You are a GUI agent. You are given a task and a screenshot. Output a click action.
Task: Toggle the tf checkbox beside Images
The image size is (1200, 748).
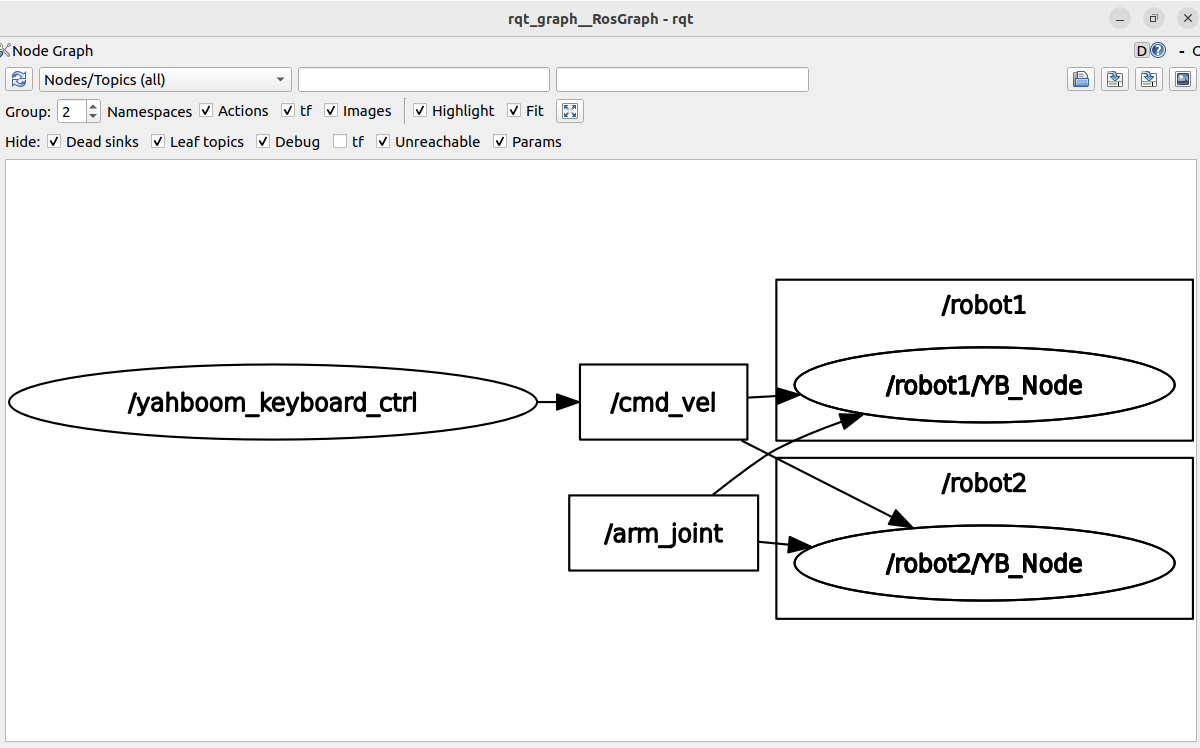coord(288,111)
